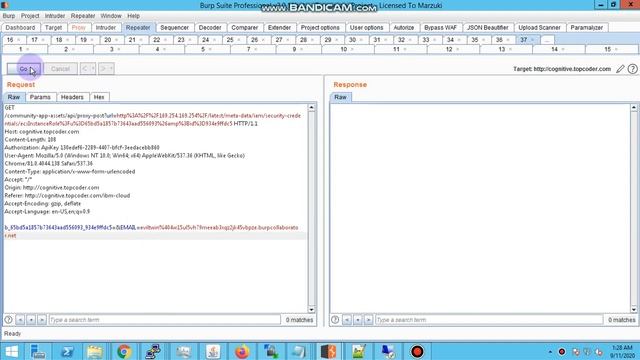The height and width of the screenshot is (360, 640).
Task: Click the request search help icon
Action: 8,320
